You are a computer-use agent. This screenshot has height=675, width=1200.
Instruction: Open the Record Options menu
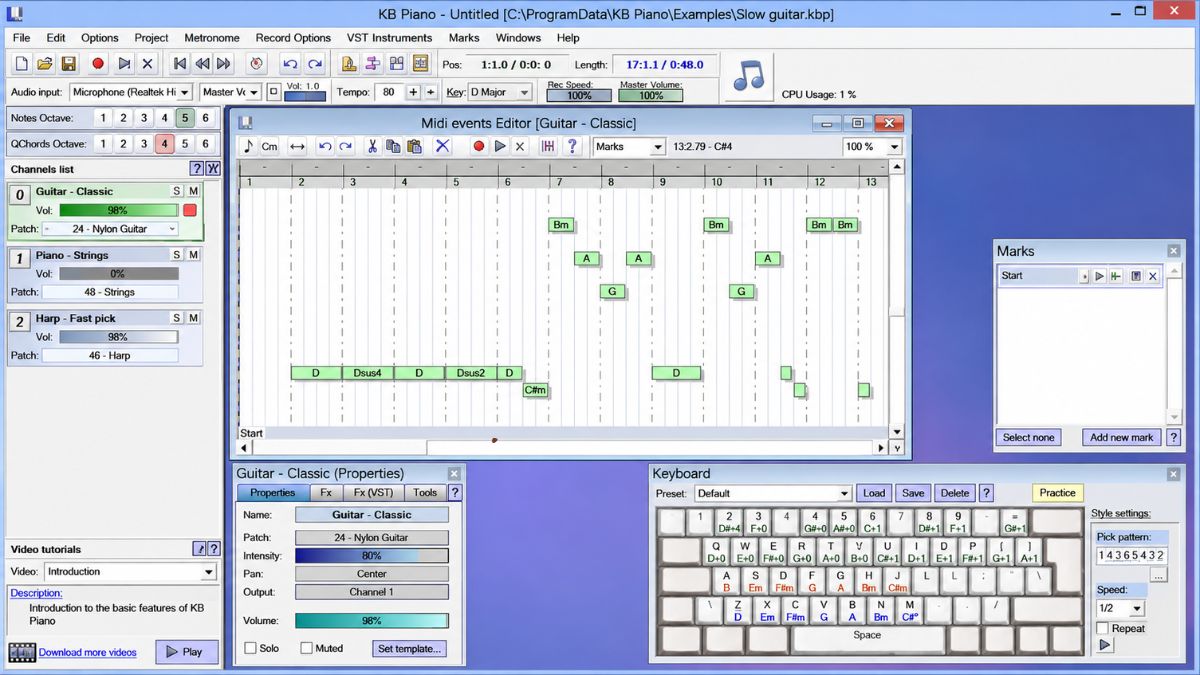point(293,38)
